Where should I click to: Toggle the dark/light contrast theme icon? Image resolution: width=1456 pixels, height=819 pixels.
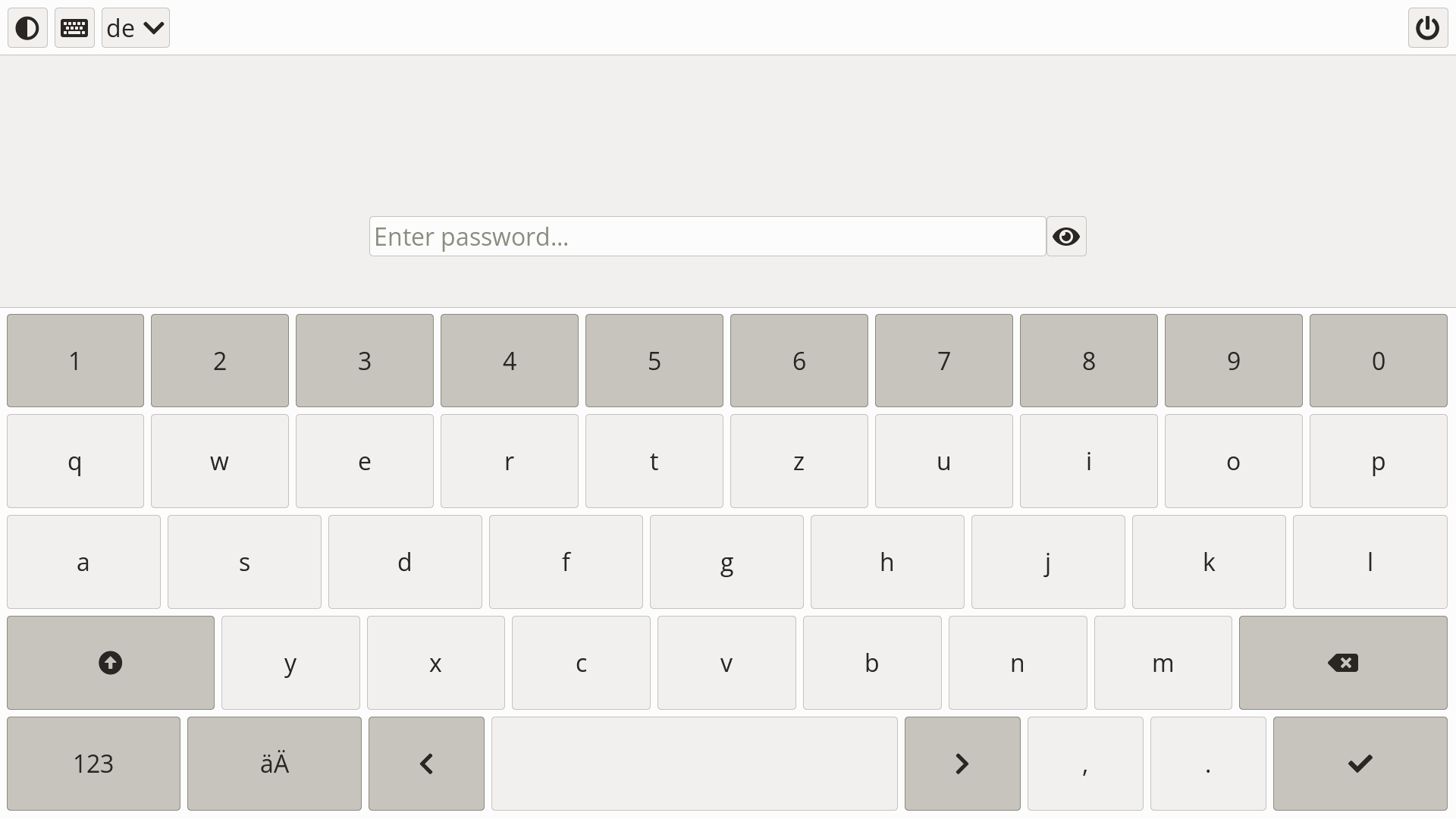(27, 28)
